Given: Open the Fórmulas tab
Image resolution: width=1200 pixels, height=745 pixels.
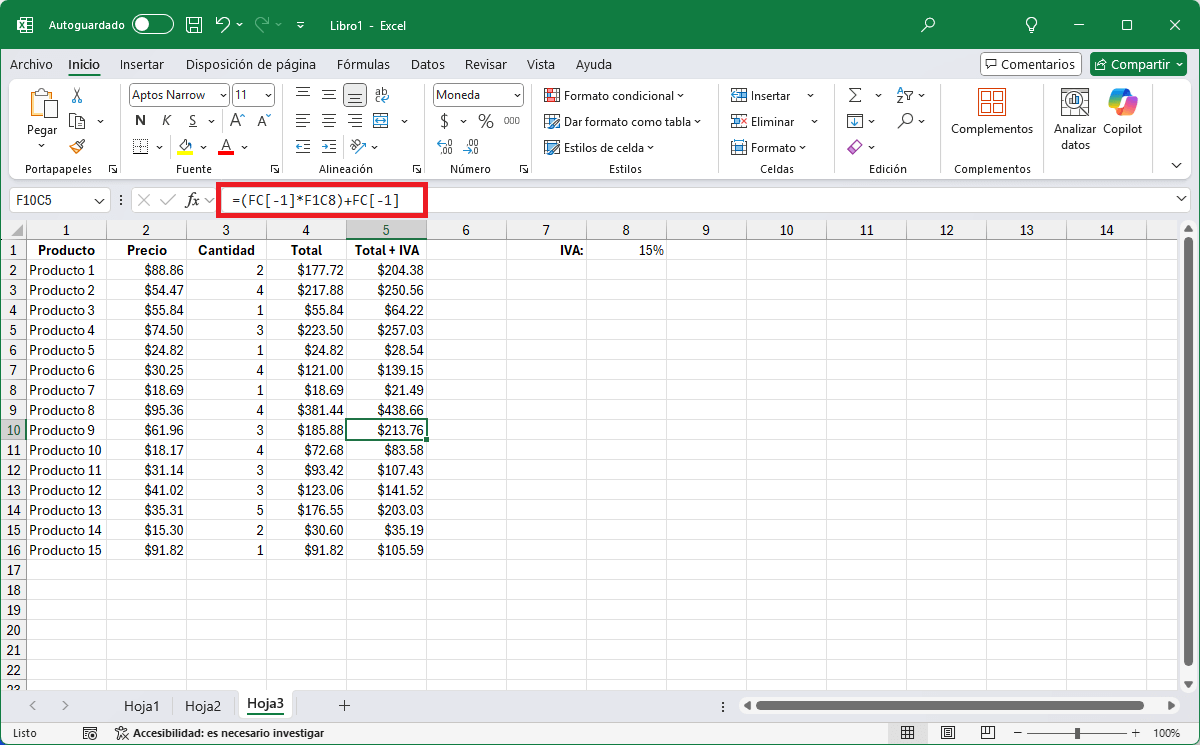Looking at the screenshot, I should tap(363, 64).
